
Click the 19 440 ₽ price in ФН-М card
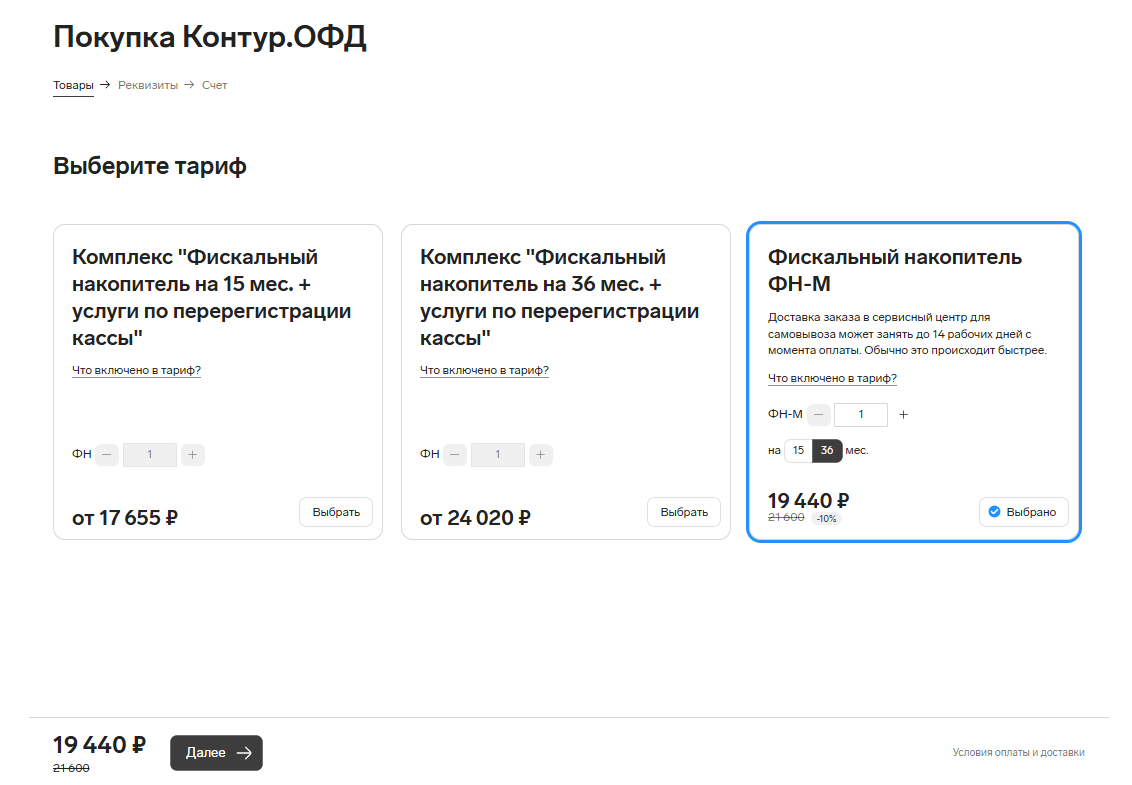click(x=809, y=500)
